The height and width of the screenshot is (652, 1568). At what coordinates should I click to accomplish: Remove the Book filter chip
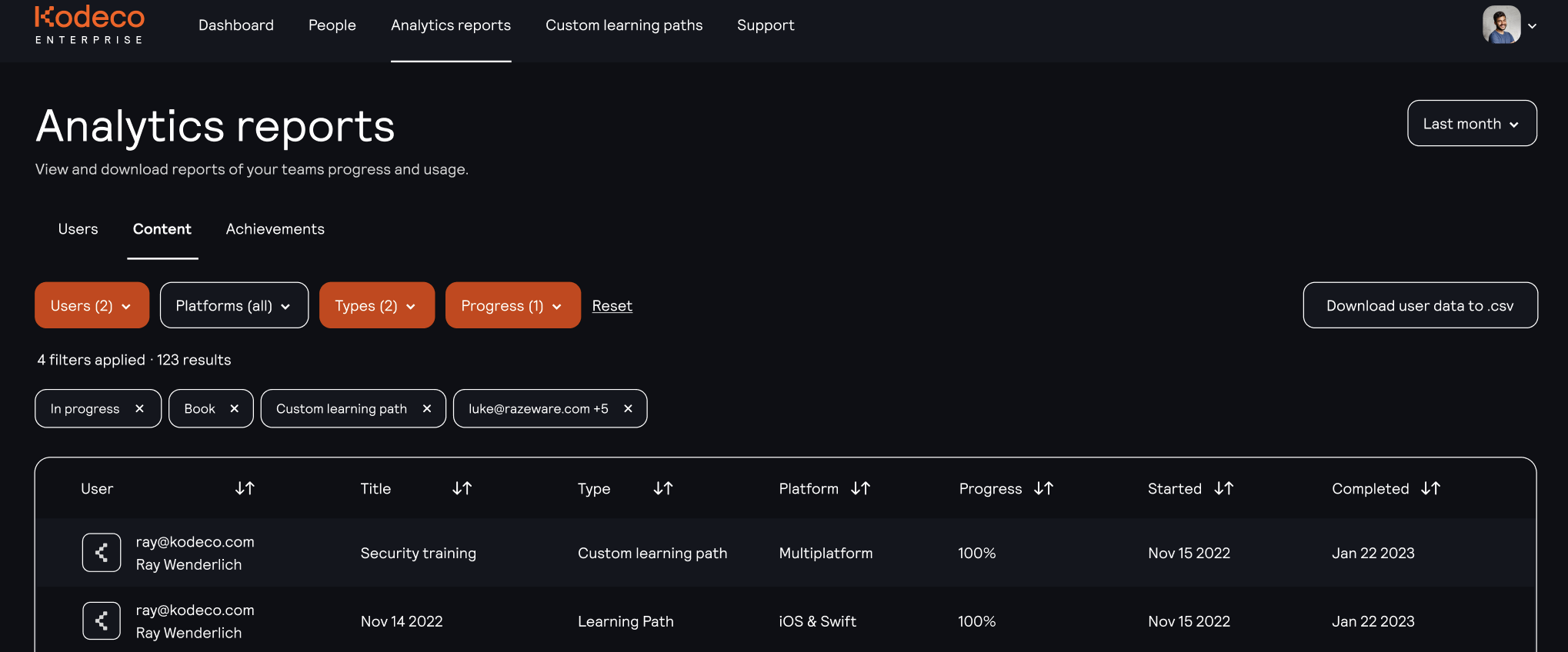(x=234, y=408)
